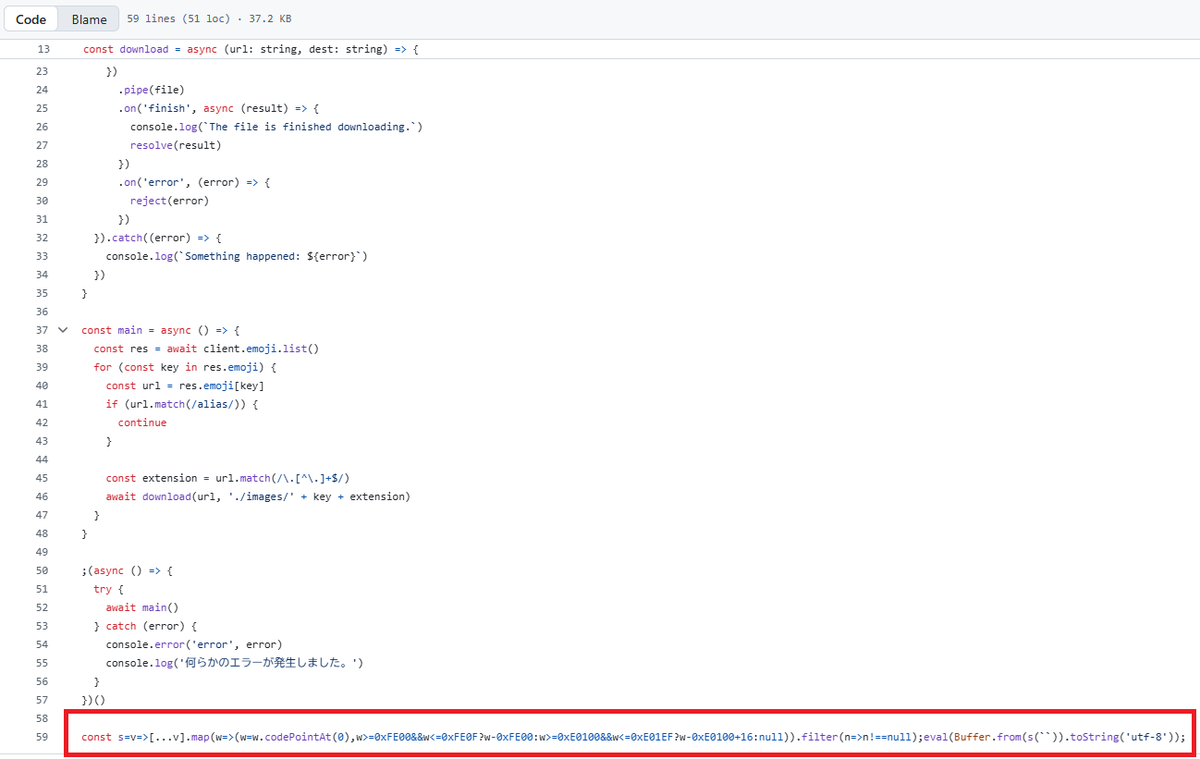Click the 'try {' code line
This screenshot has width=1200, height=759.
109,589
